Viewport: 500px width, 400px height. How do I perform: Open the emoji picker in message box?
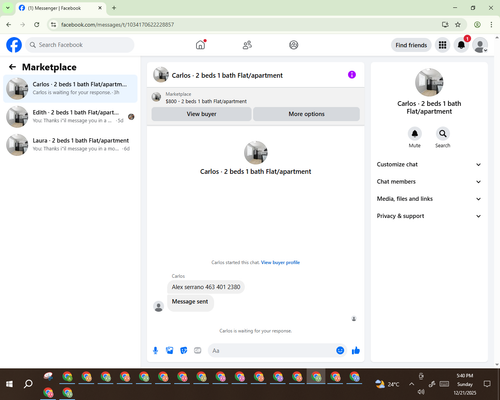tap(340, 350)
